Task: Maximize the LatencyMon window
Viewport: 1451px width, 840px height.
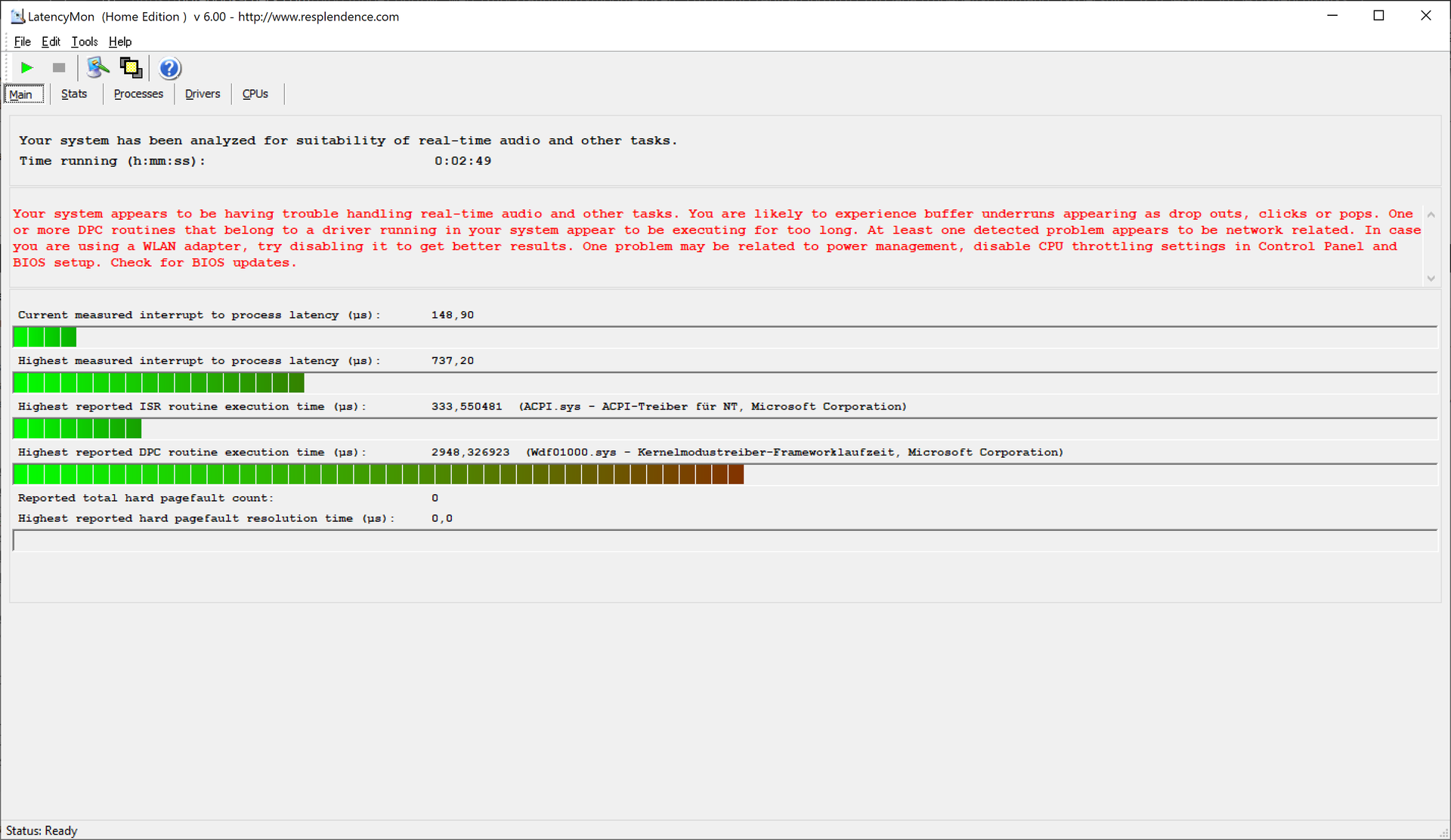Action: coord(1378,16)
